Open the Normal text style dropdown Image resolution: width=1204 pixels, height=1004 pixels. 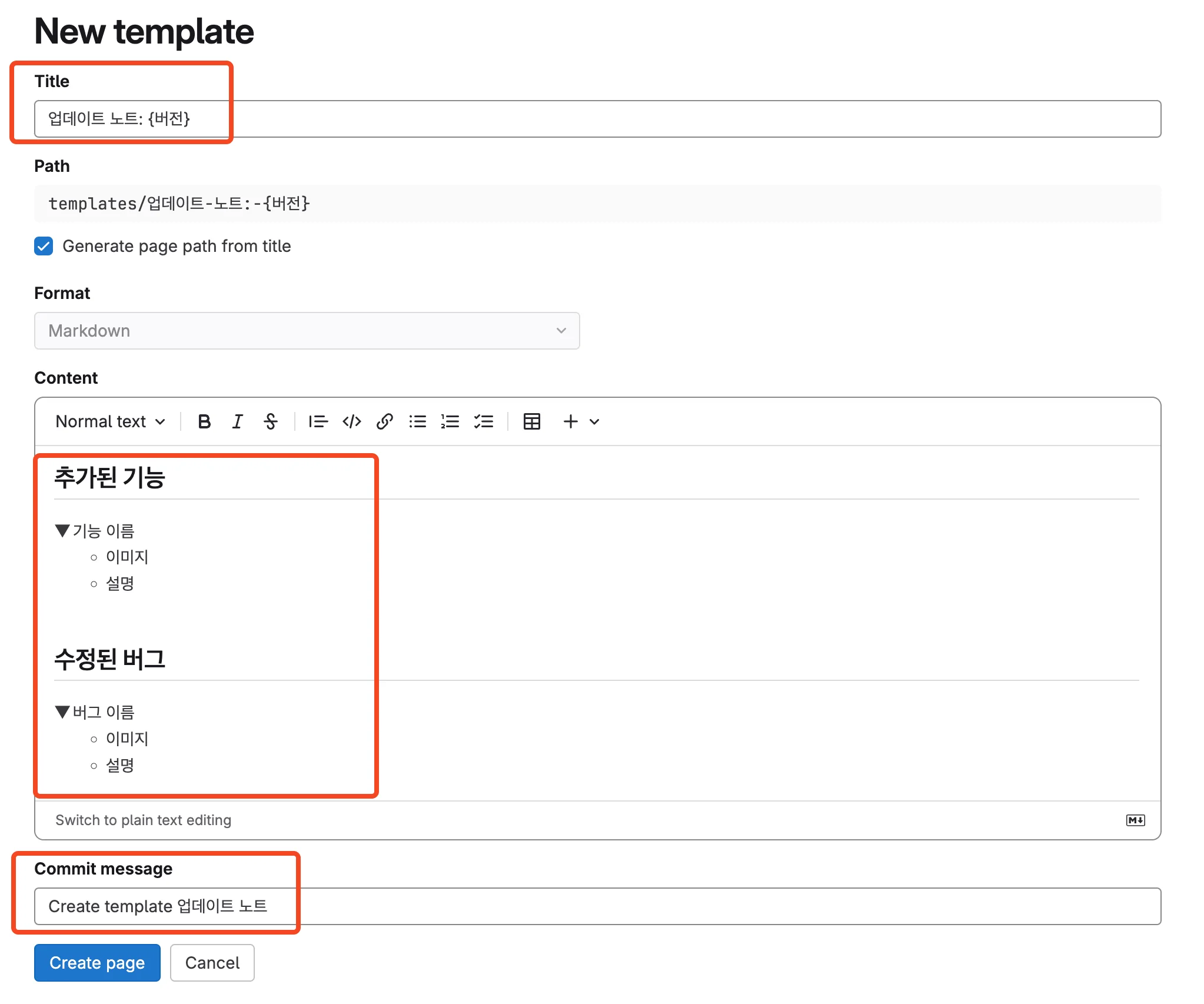point(110,421)
